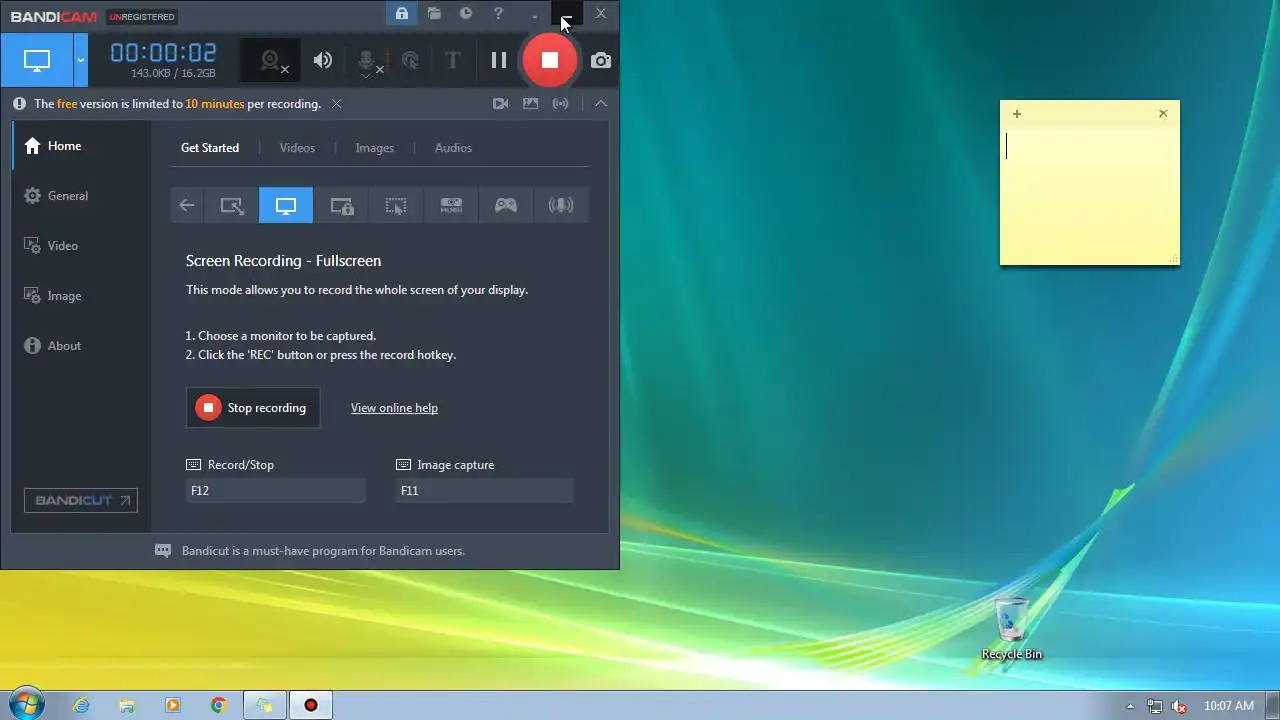Switch to the Get Started tab
The width and height of the screenshot is (1280, 720).
pyautogui.click(x=210, y=148)
